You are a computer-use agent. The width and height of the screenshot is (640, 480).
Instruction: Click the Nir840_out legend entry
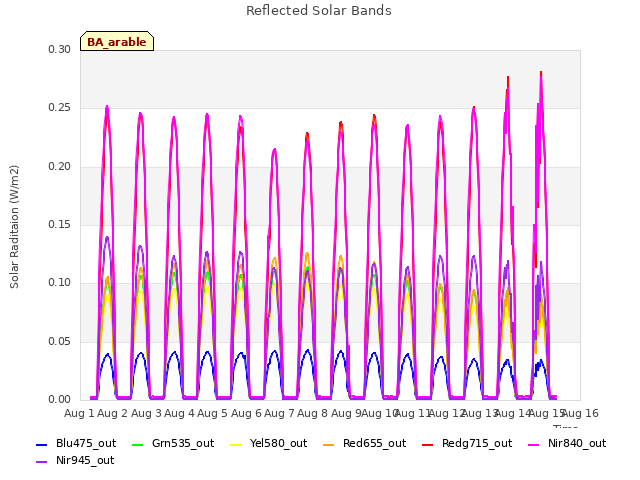click(567, 443)
